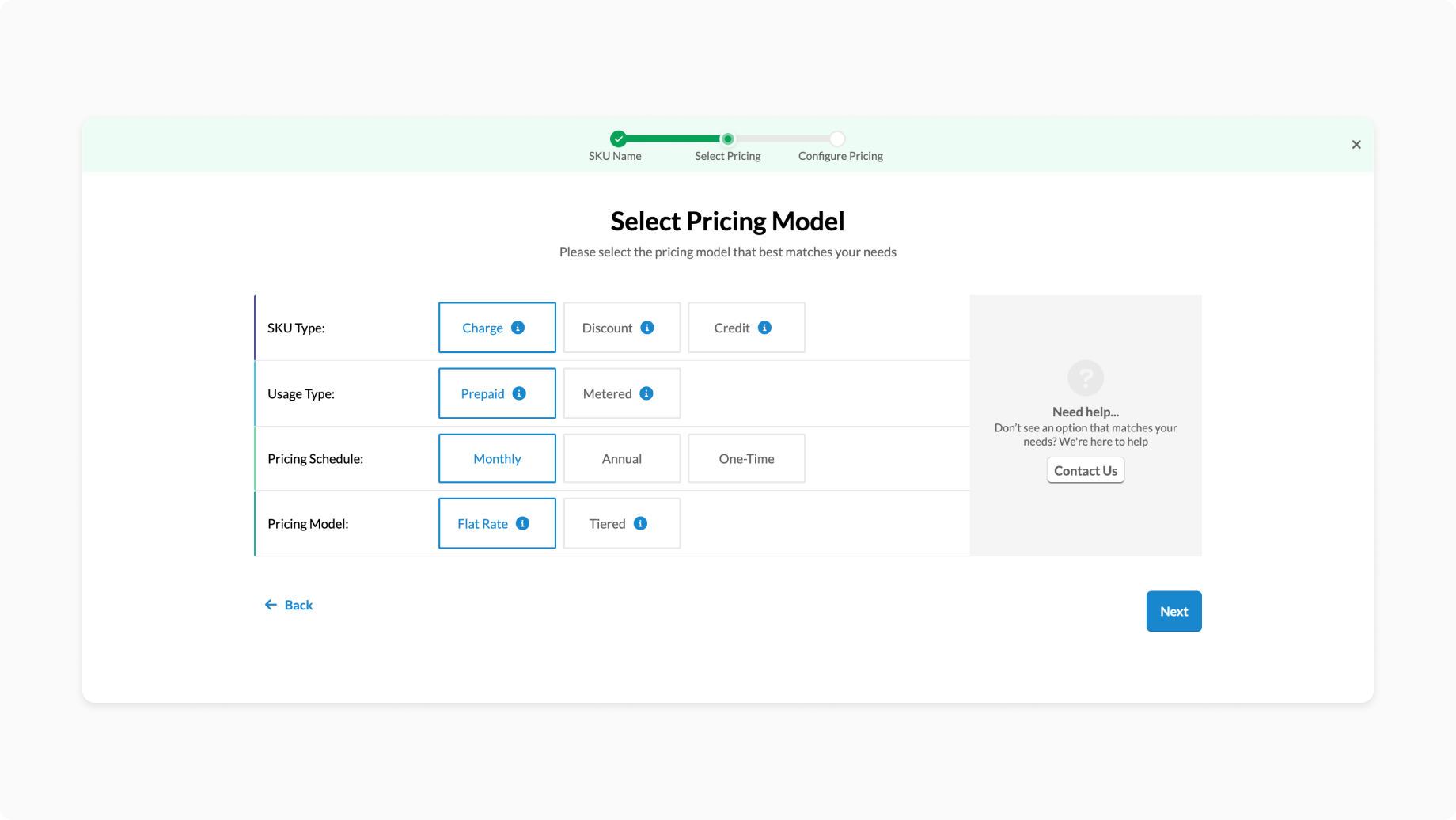The height and width of the screenshot is (820, 1456).
Task: Click the Flat Rate info icon
Action: click(x=522, y=523)
